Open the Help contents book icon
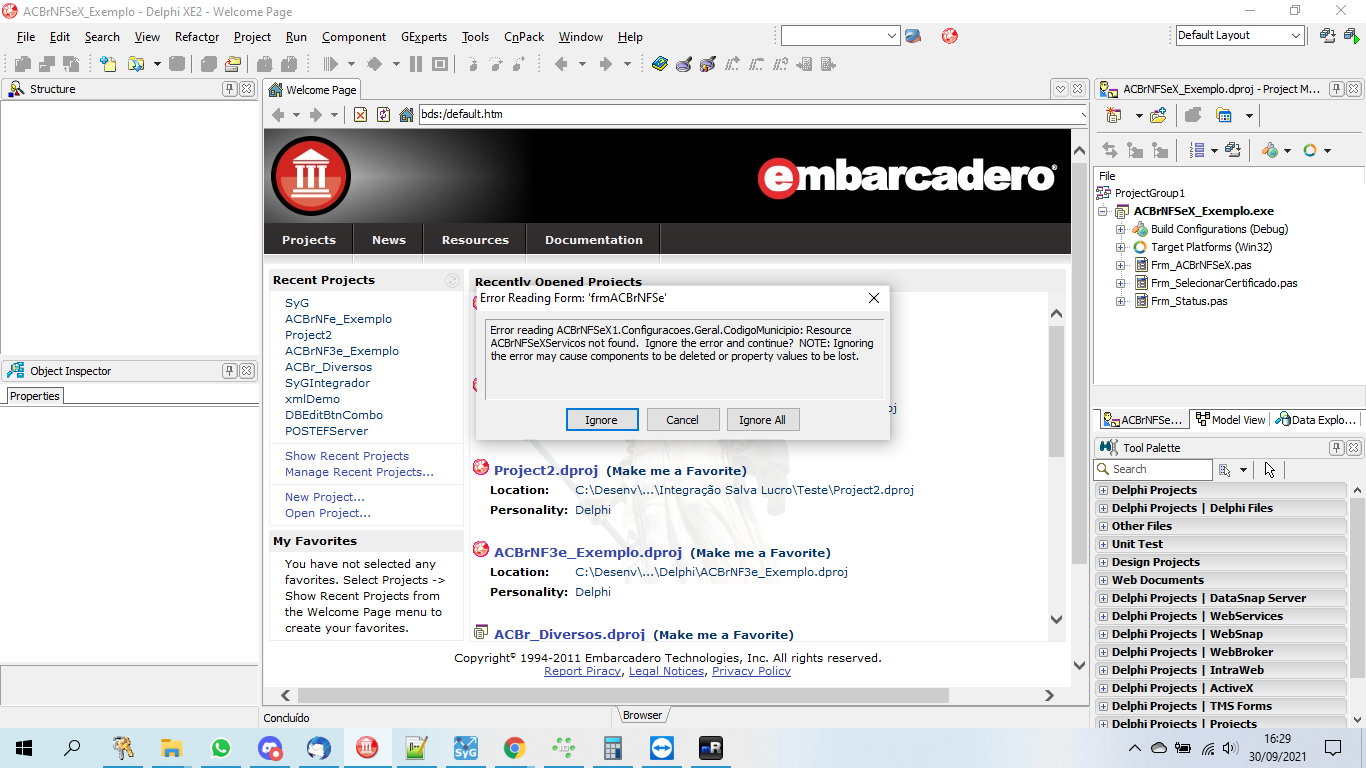Image resolution: width=1366 pixels, height=768 pixels. (x=660, y=64)
